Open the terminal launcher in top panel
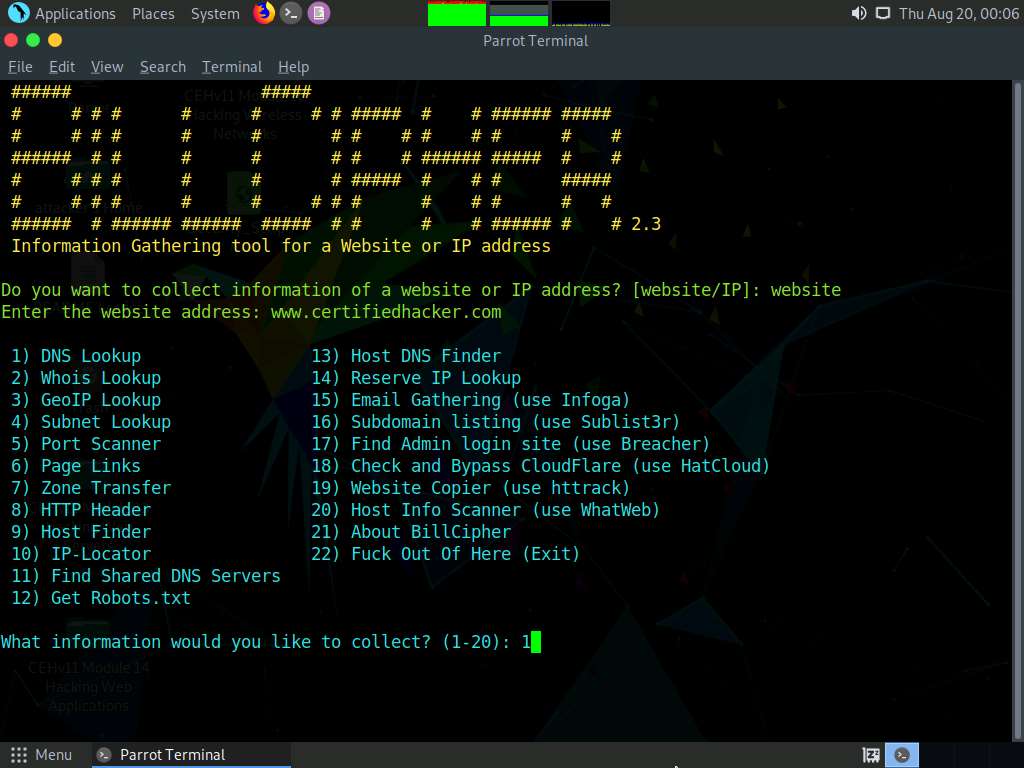1024x768 pixels. tap(291, 13)
